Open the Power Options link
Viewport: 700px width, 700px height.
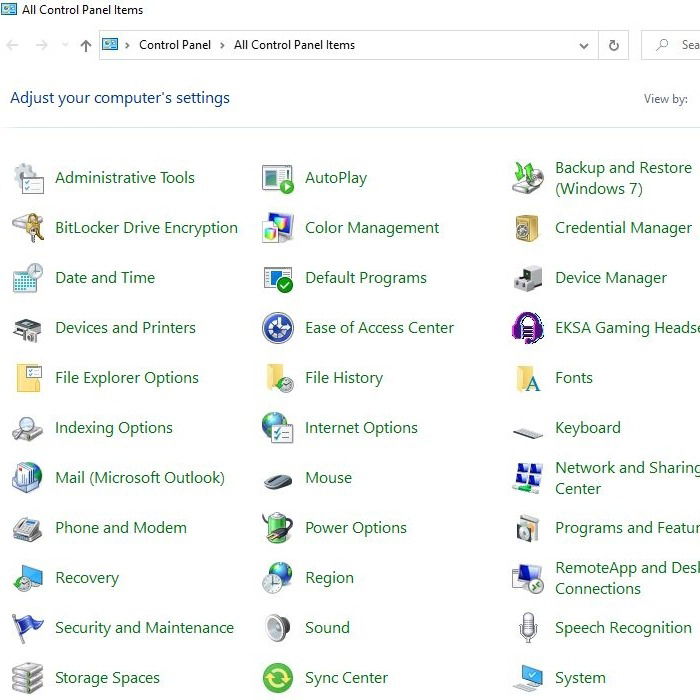point(356,528)
